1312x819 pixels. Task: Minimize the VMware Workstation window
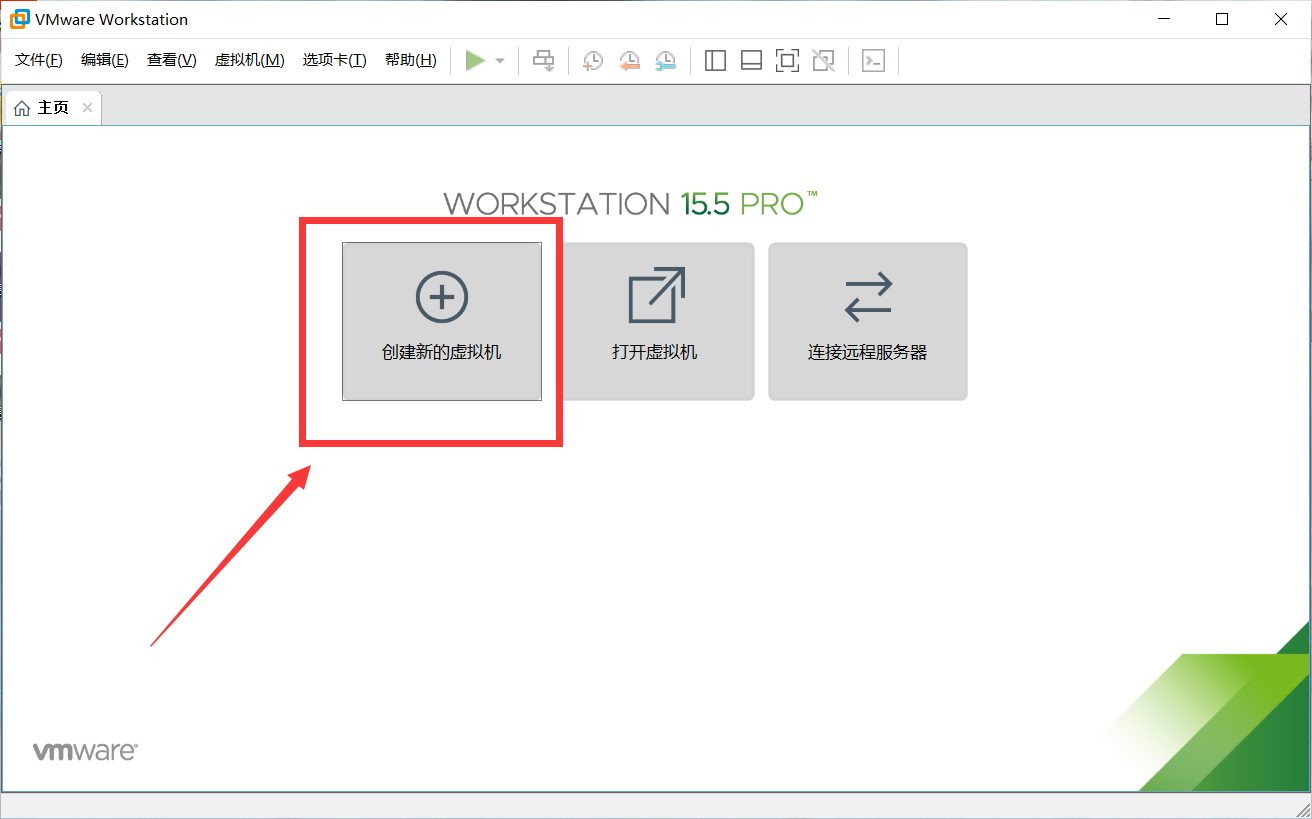coord(1165,19)
